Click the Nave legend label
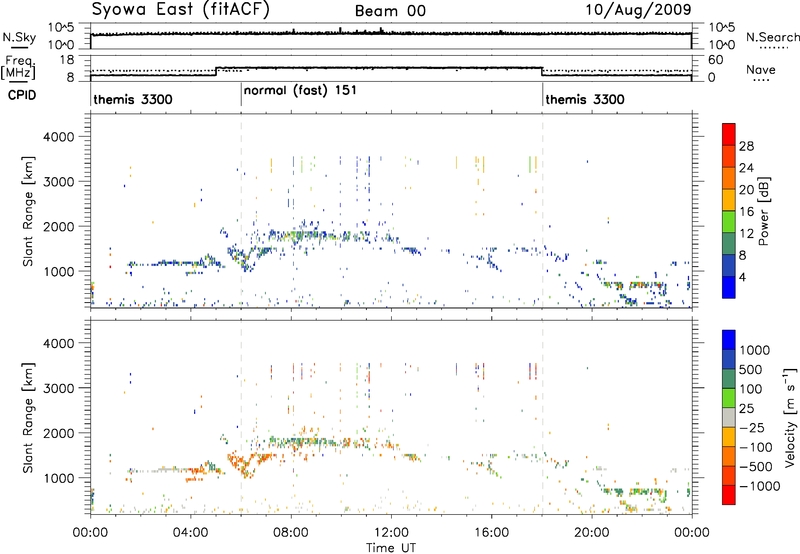This screenshot has height=554, width=800. pos(761,69)
